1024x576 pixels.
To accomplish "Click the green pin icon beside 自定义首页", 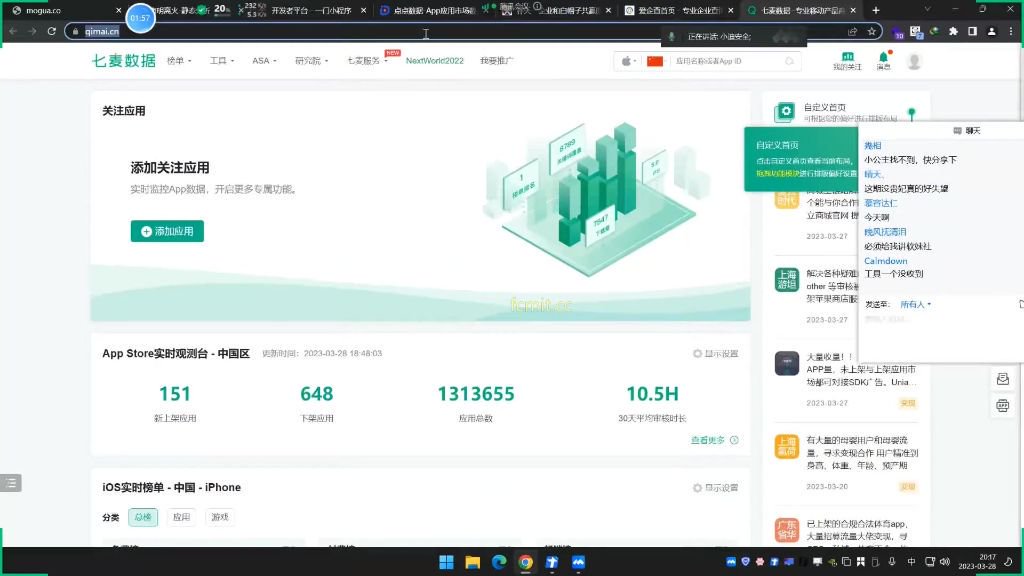I will click(912, 113).
